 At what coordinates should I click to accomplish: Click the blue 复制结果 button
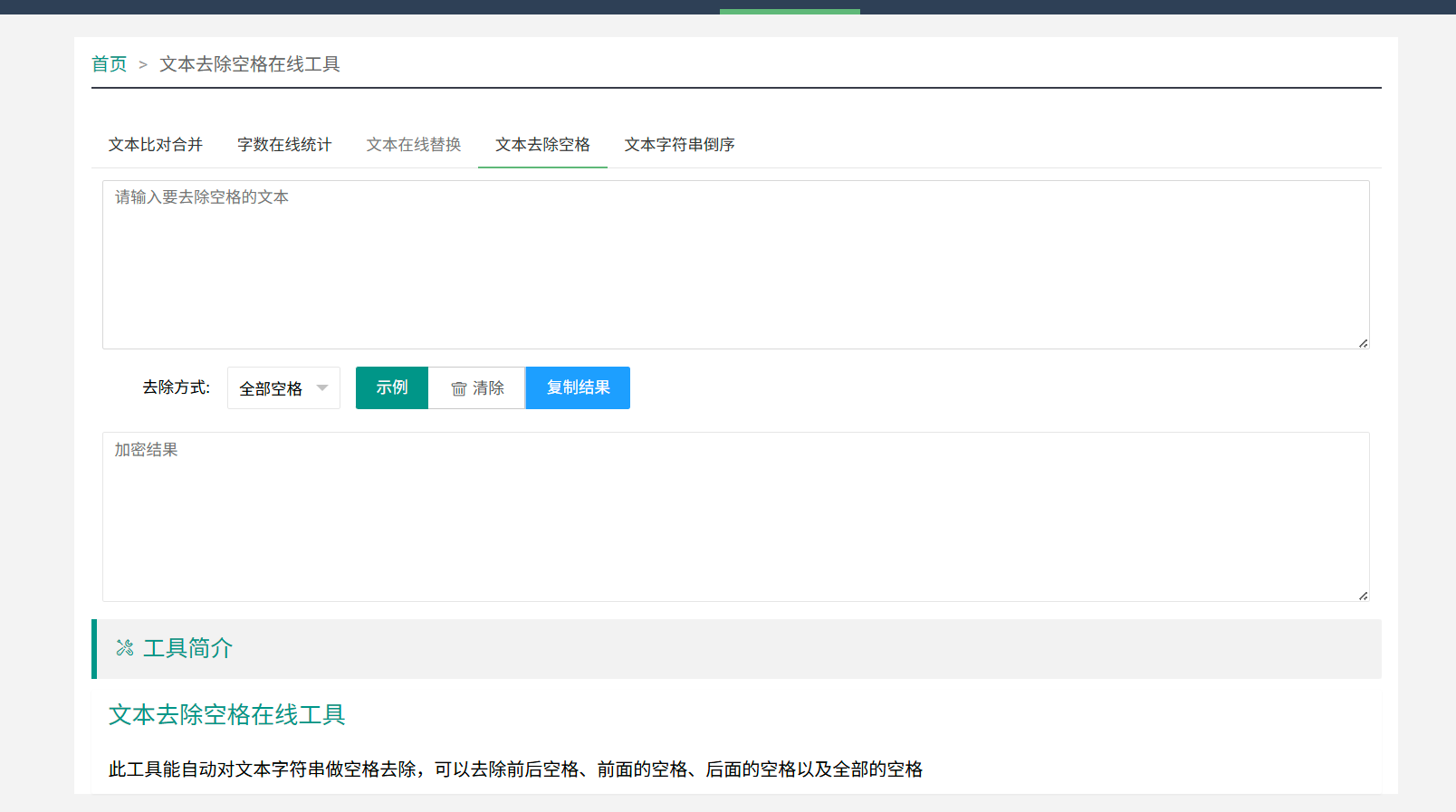[x=578, y=387]
